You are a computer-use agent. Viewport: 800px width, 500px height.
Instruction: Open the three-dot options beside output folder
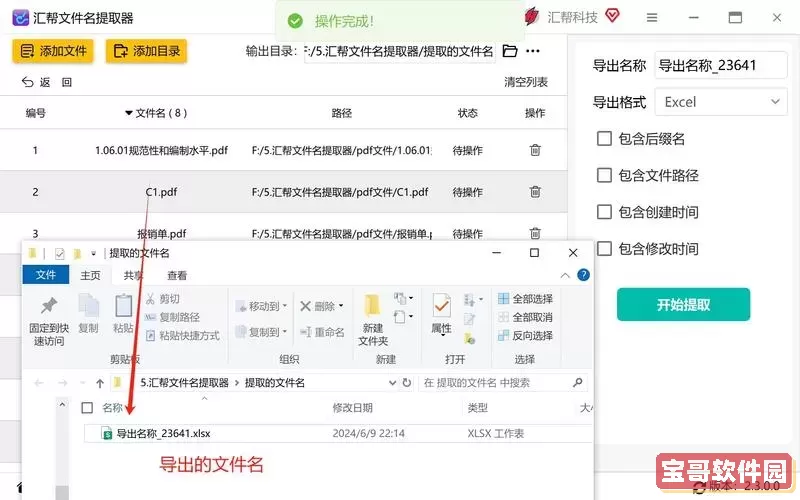(533, 51)
